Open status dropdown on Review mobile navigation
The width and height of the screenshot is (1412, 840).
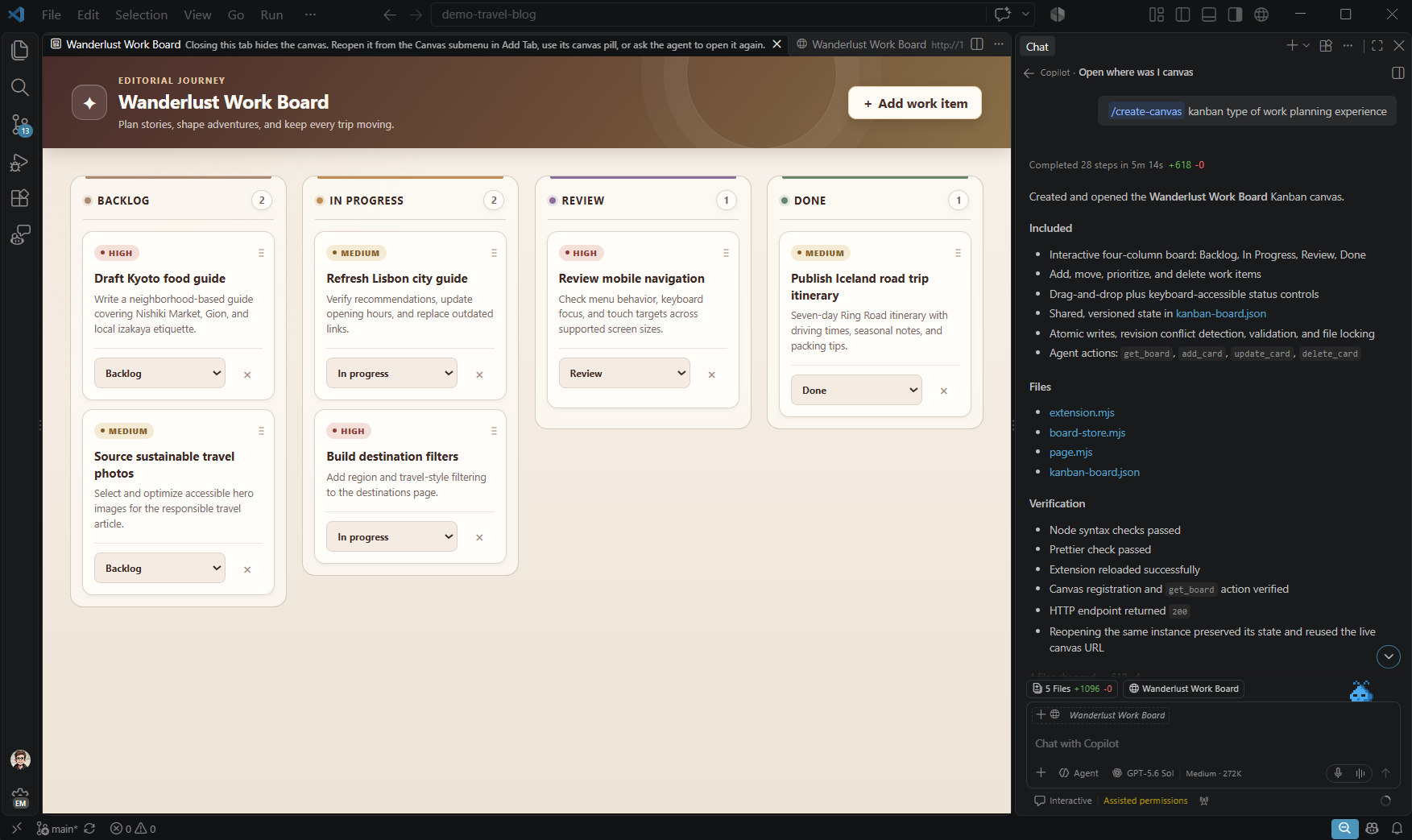(x=624, y=374)
